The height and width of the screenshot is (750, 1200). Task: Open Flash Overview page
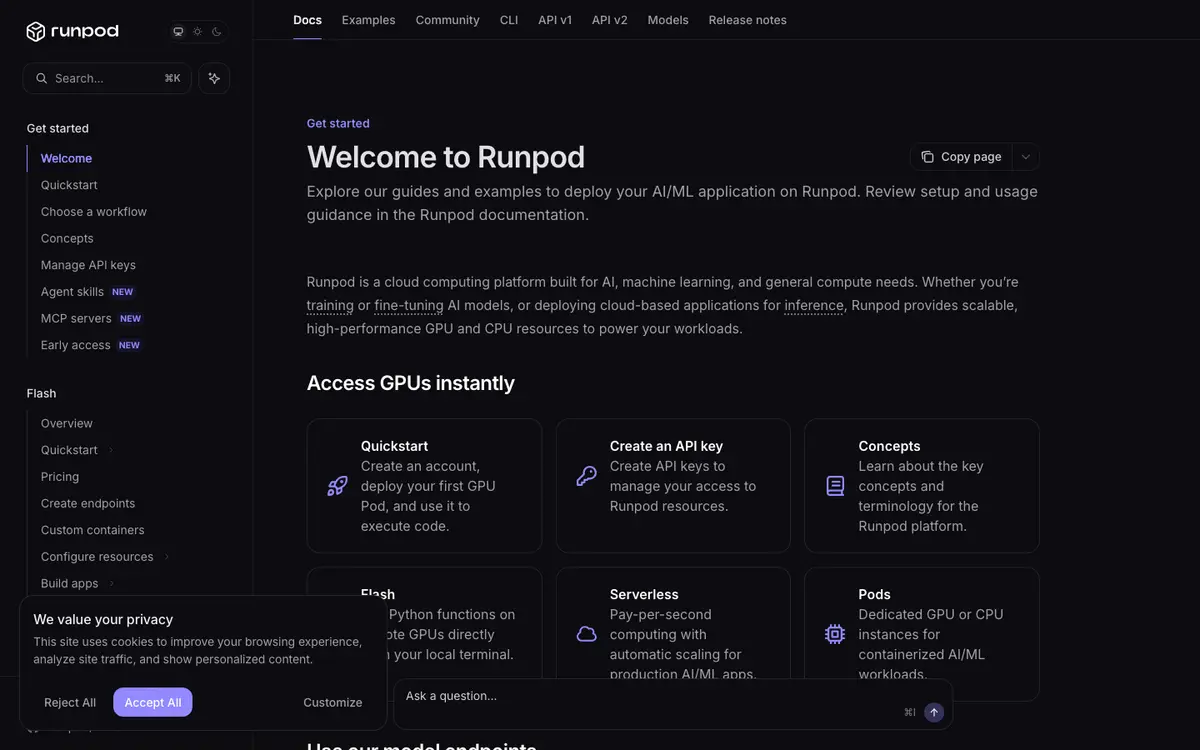[67, 423]
